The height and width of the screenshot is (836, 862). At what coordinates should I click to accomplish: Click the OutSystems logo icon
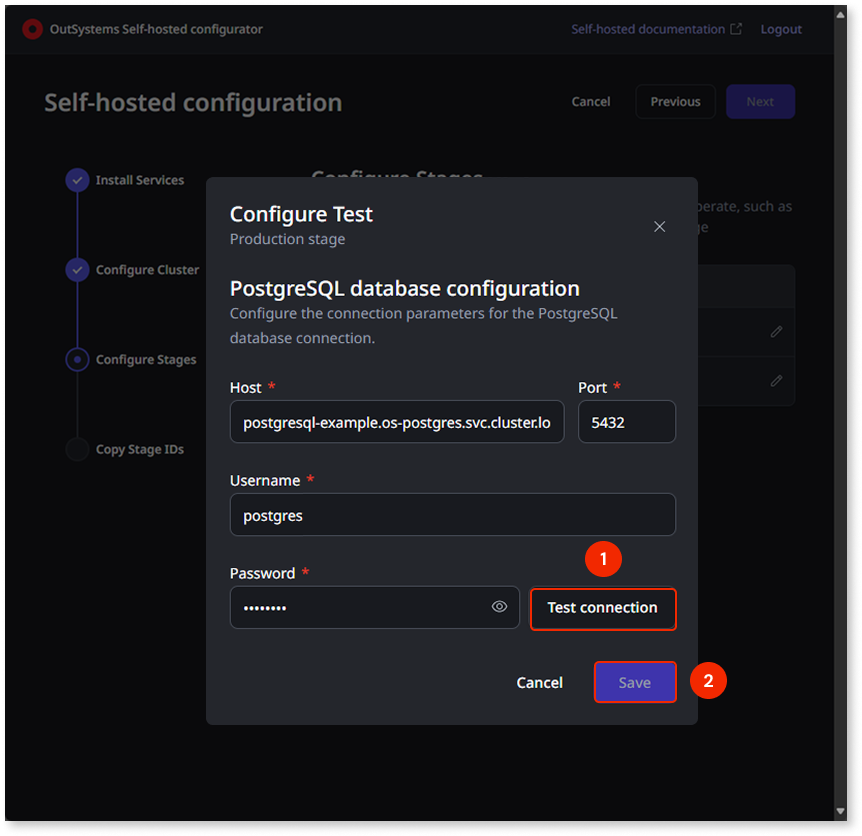(32, 29)
